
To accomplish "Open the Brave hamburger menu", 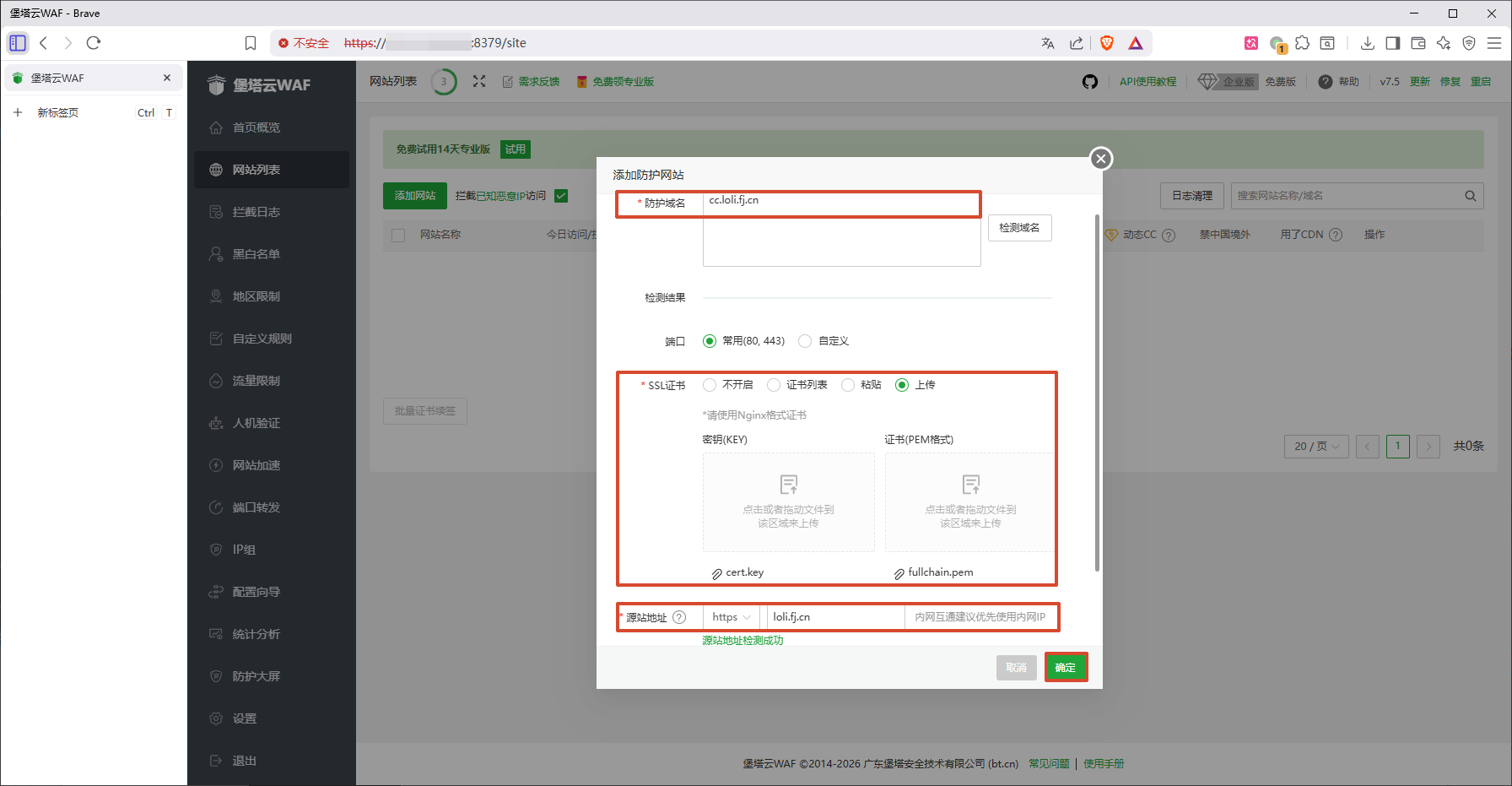I will 1494,43.
